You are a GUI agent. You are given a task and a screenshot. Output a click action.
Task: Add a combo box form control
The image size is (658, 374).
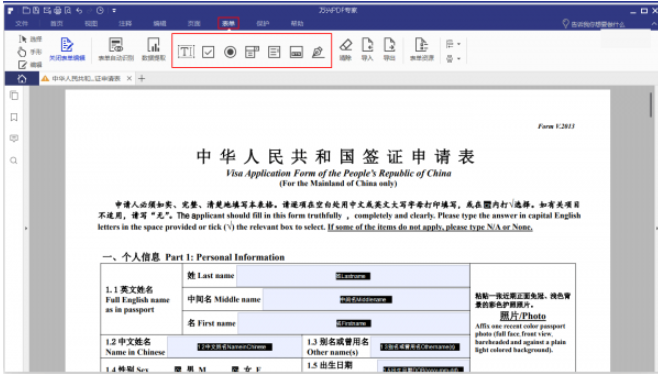point(252,52)
